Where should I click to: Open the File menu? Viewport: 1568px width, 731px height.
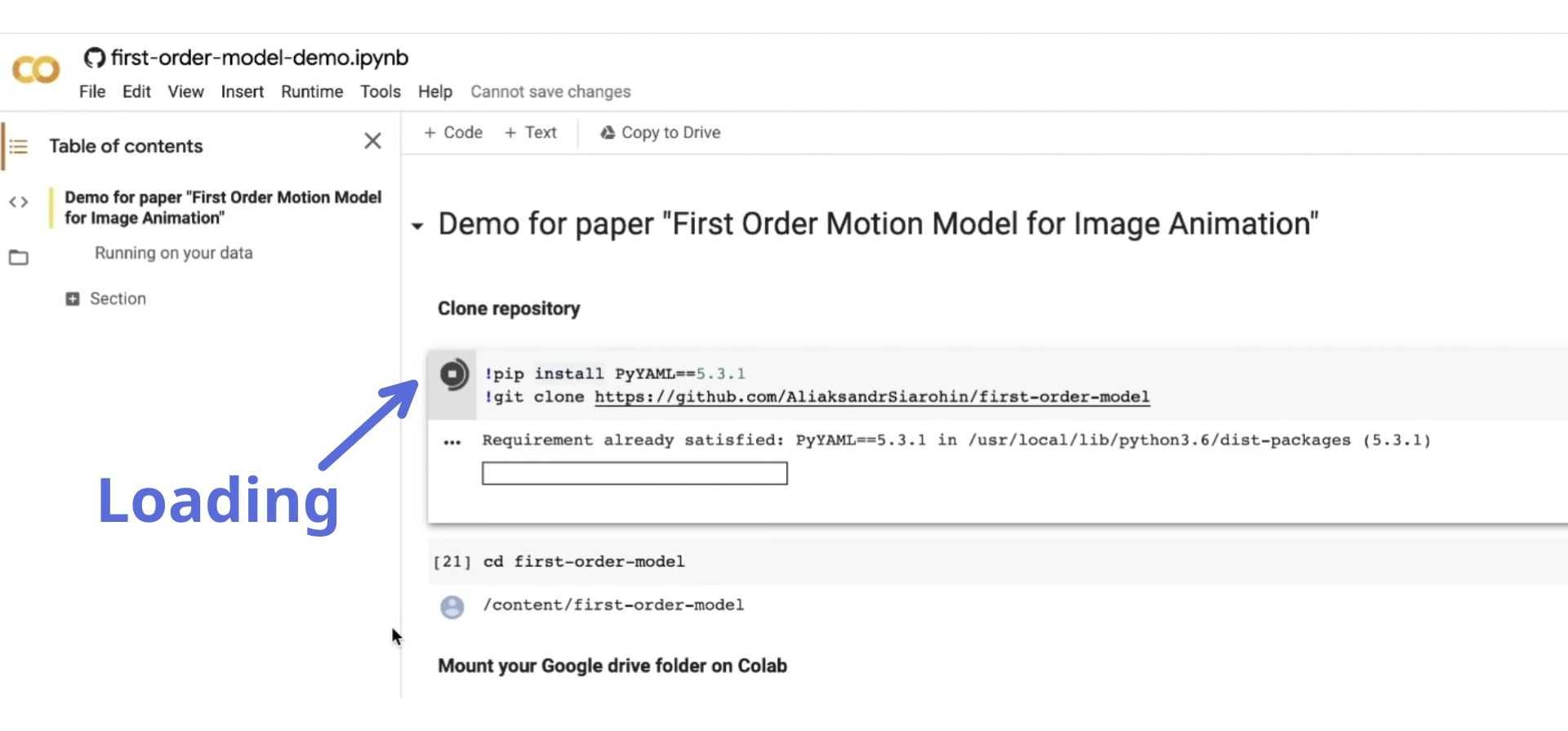(x=91, y=91)
